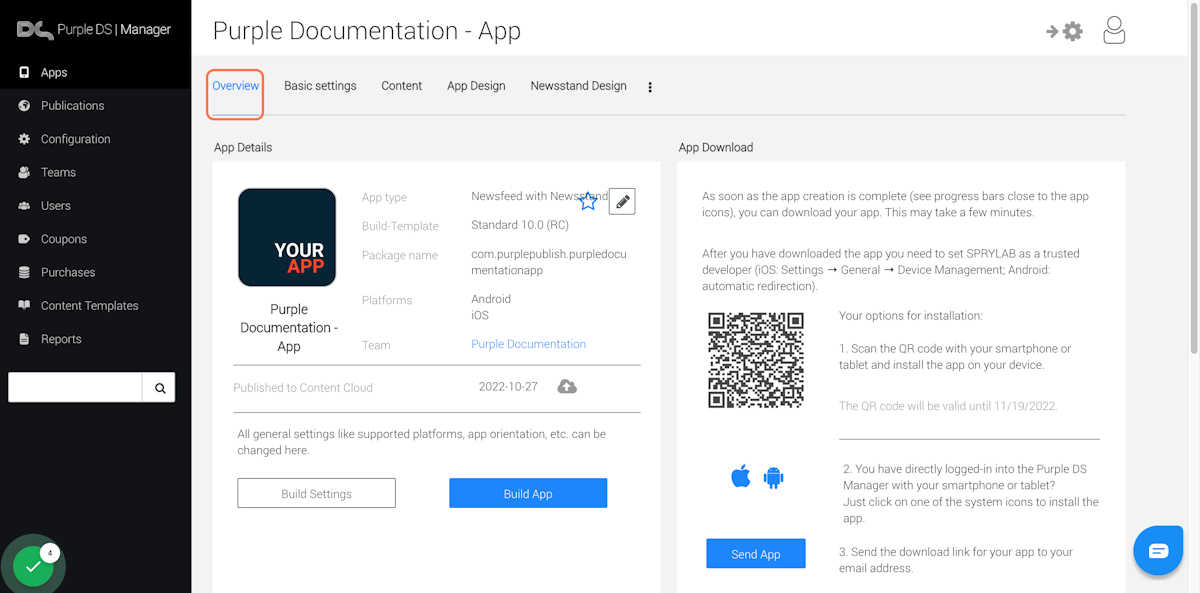The height and width of the screenshot is (593, 1200).
Task: Switch to the Basic settings tab
Action: tap(320, 86)
